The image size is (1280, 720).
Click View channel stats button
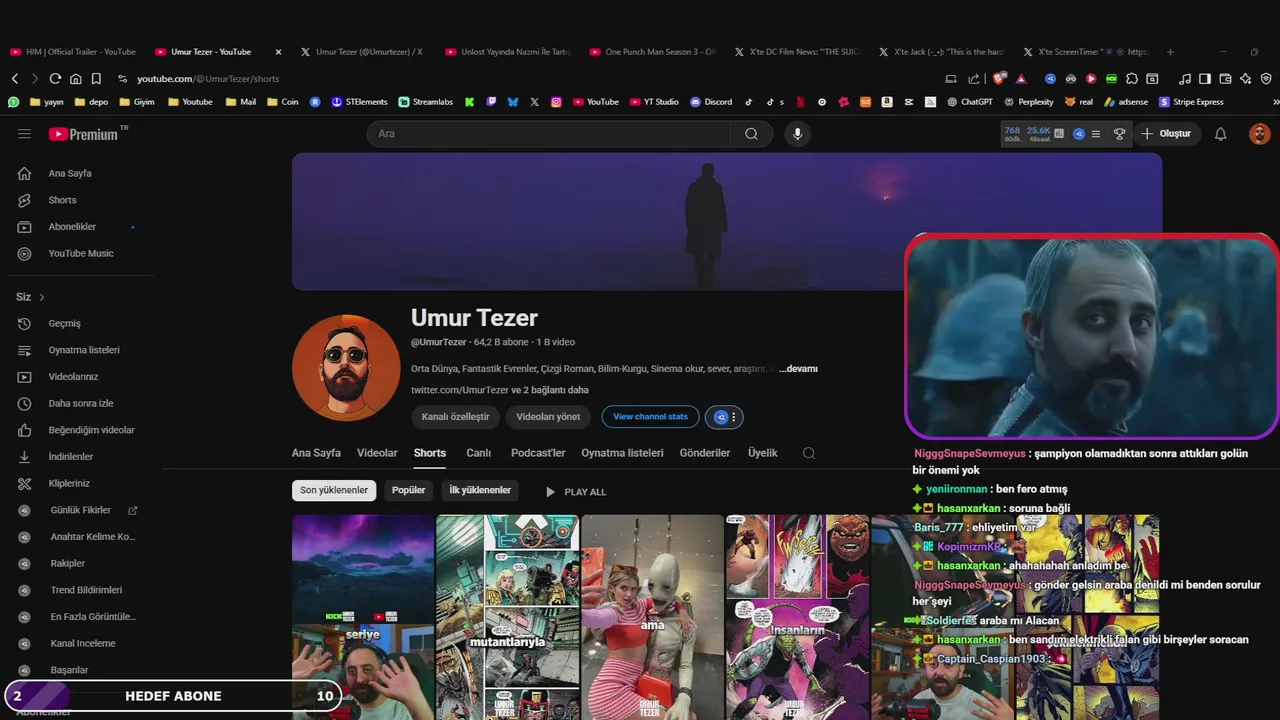click(x=650, y=417)
